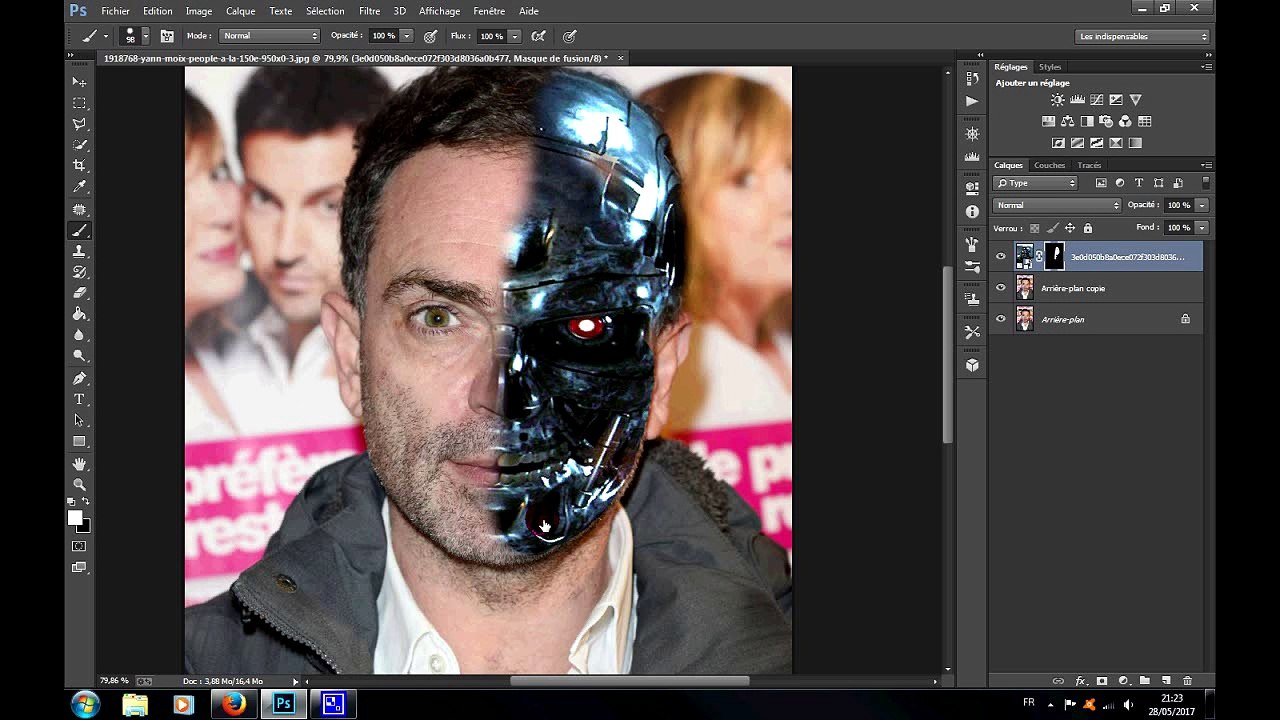Hide the 3e0d050b8a0ece072f303d8036 layer

coord(1001,257)
